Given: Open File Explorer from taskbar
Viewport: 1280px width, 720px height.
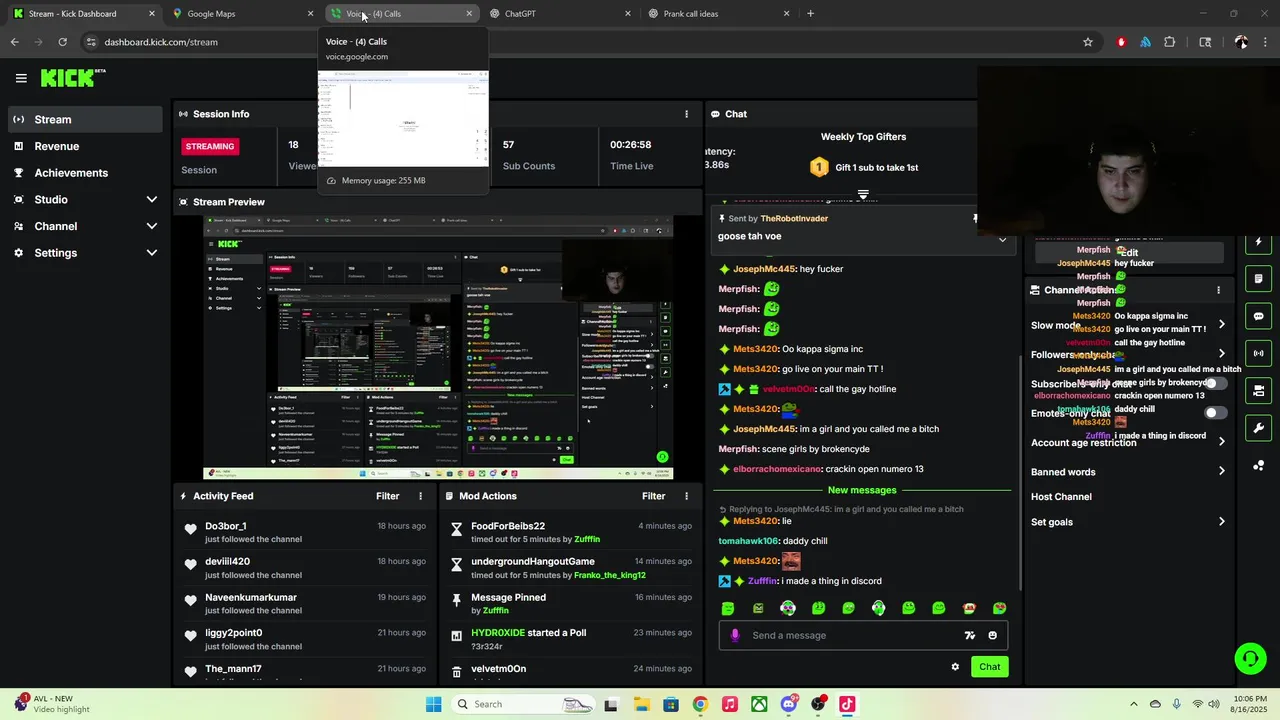Looking at the screenshot, I should point(641,704).
